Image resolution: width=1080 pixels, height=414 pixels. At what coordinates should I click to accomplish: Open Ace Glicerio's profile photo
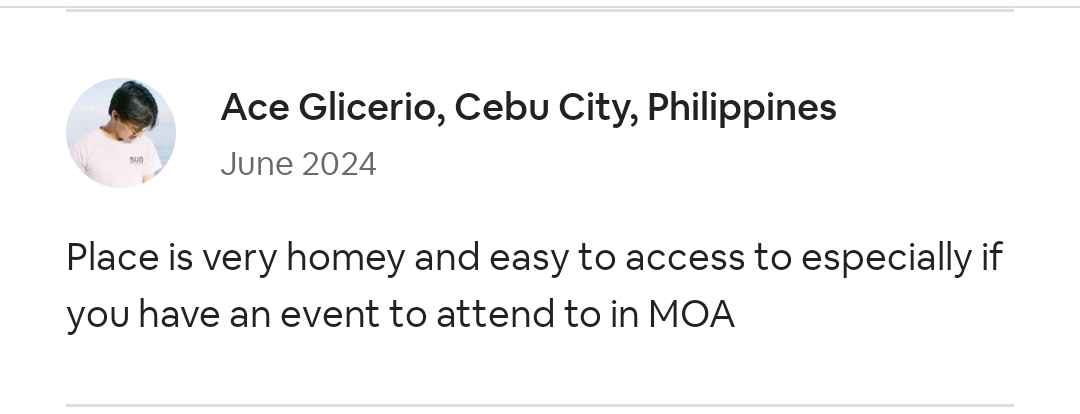[121, 133]
